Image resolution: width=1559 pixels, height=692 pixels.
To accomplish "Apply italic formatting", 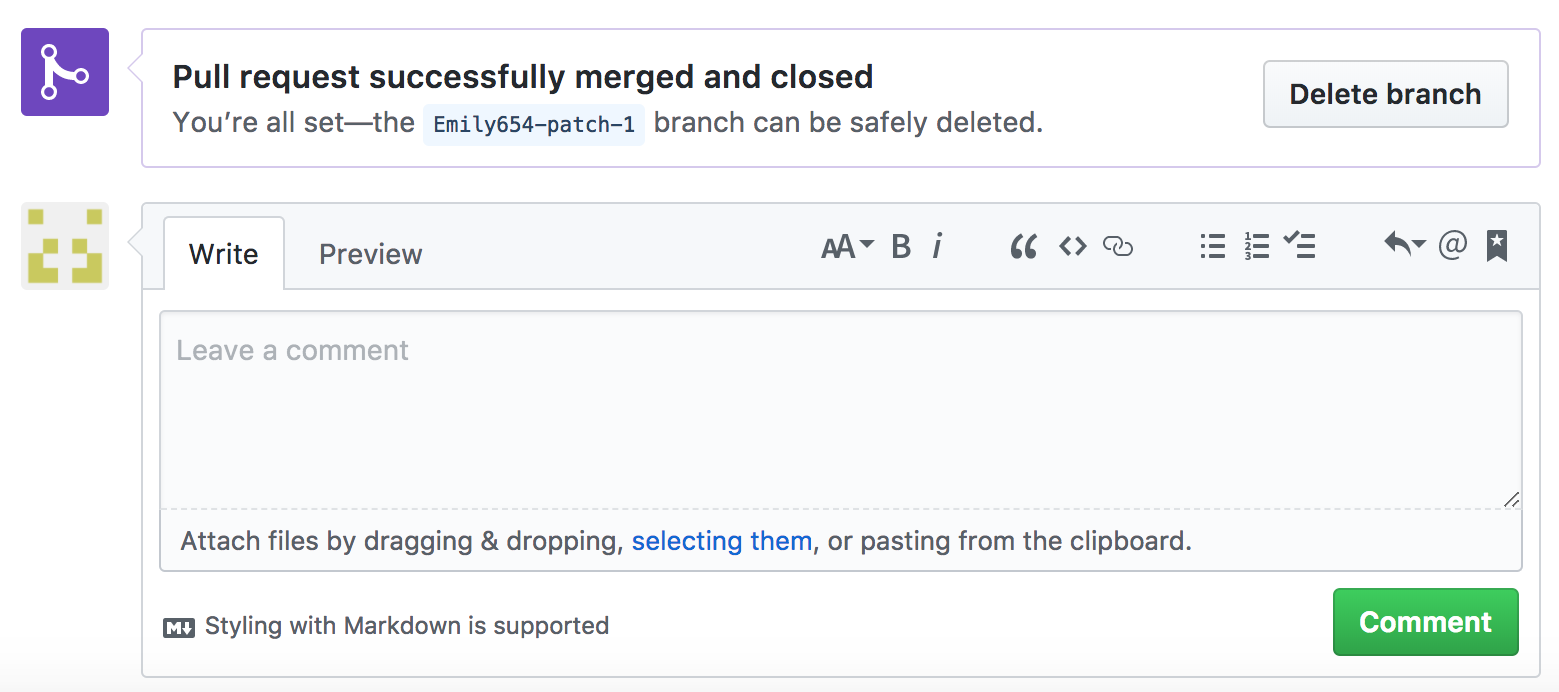I will (x=937, y=246).
